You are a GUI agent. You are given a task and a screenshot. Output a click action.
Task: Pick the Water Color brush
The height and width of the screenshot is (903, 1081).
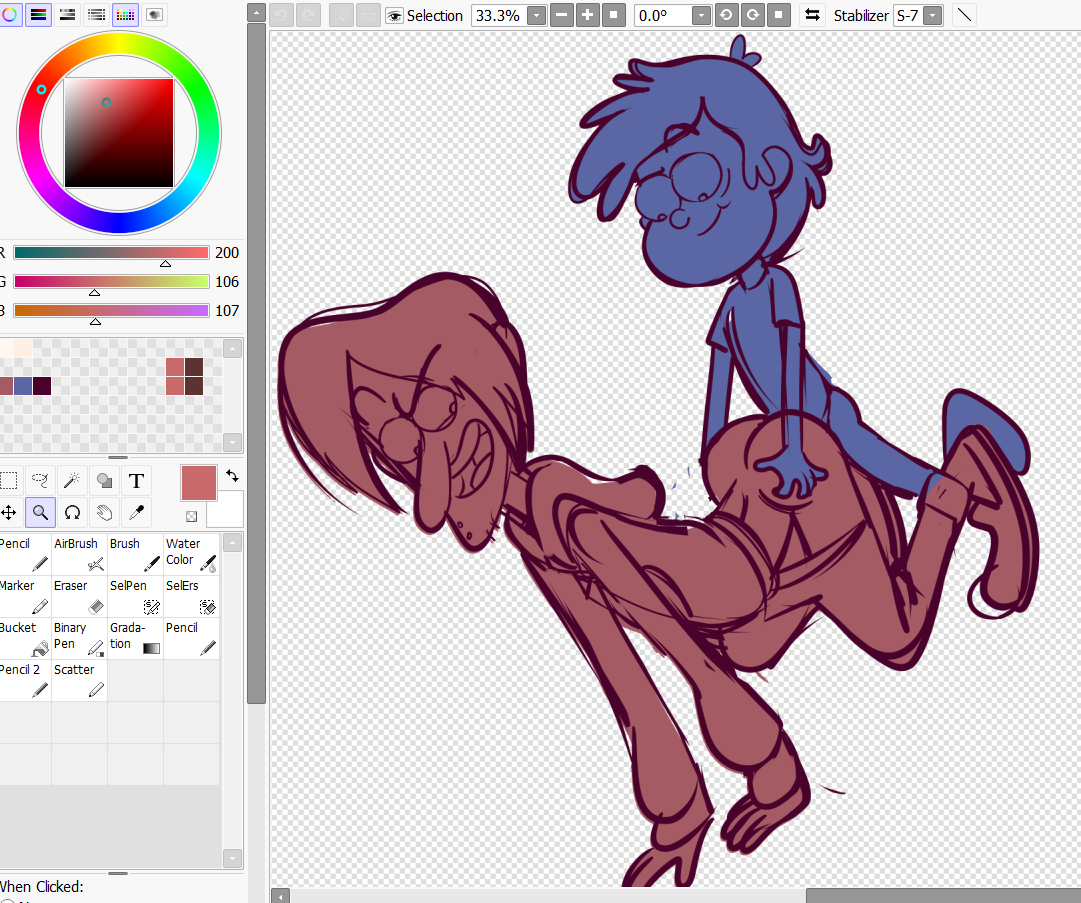[191, 554]
